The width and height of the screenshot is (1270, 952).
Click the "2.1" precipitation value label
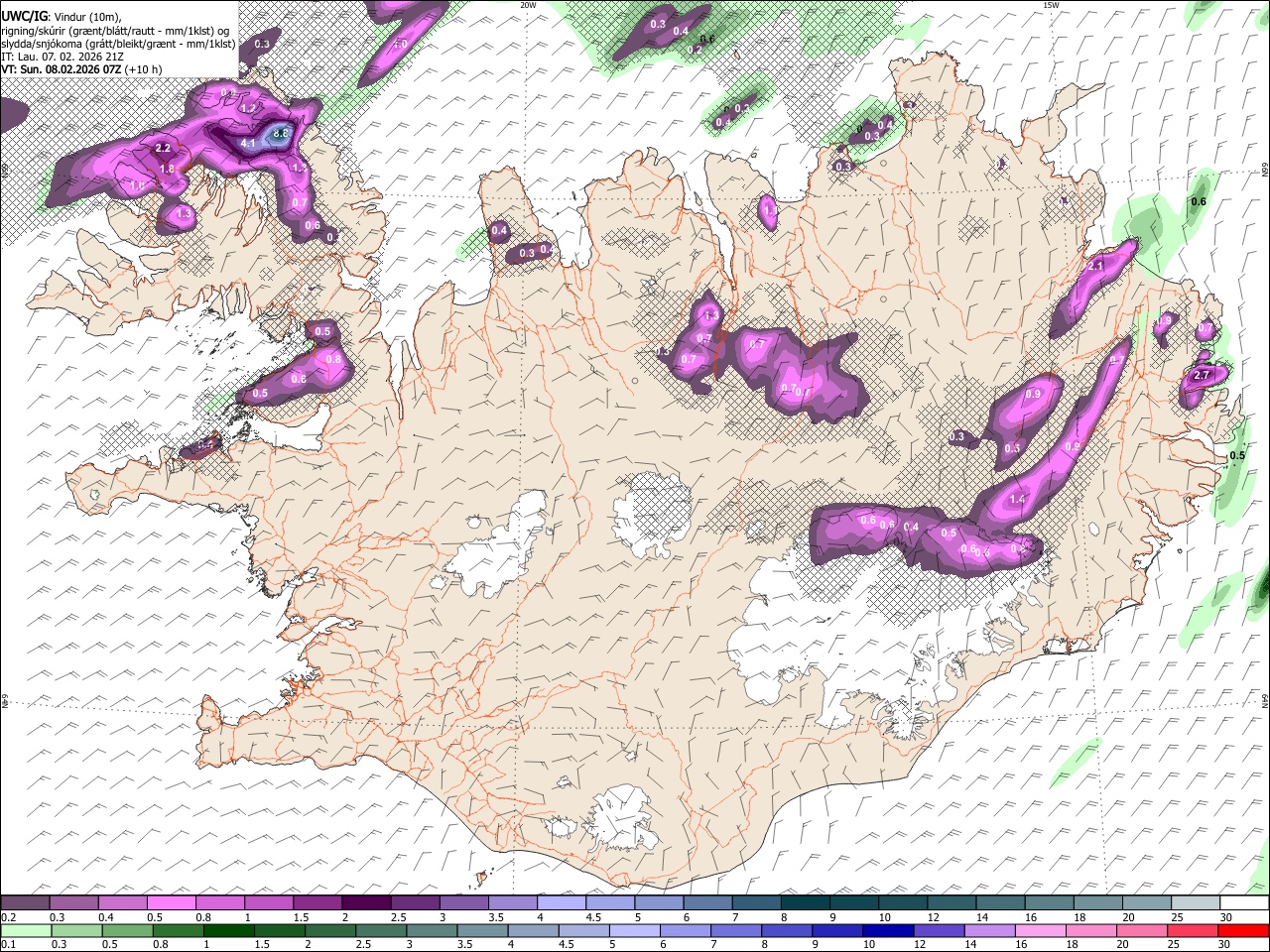click(1095, 266)
